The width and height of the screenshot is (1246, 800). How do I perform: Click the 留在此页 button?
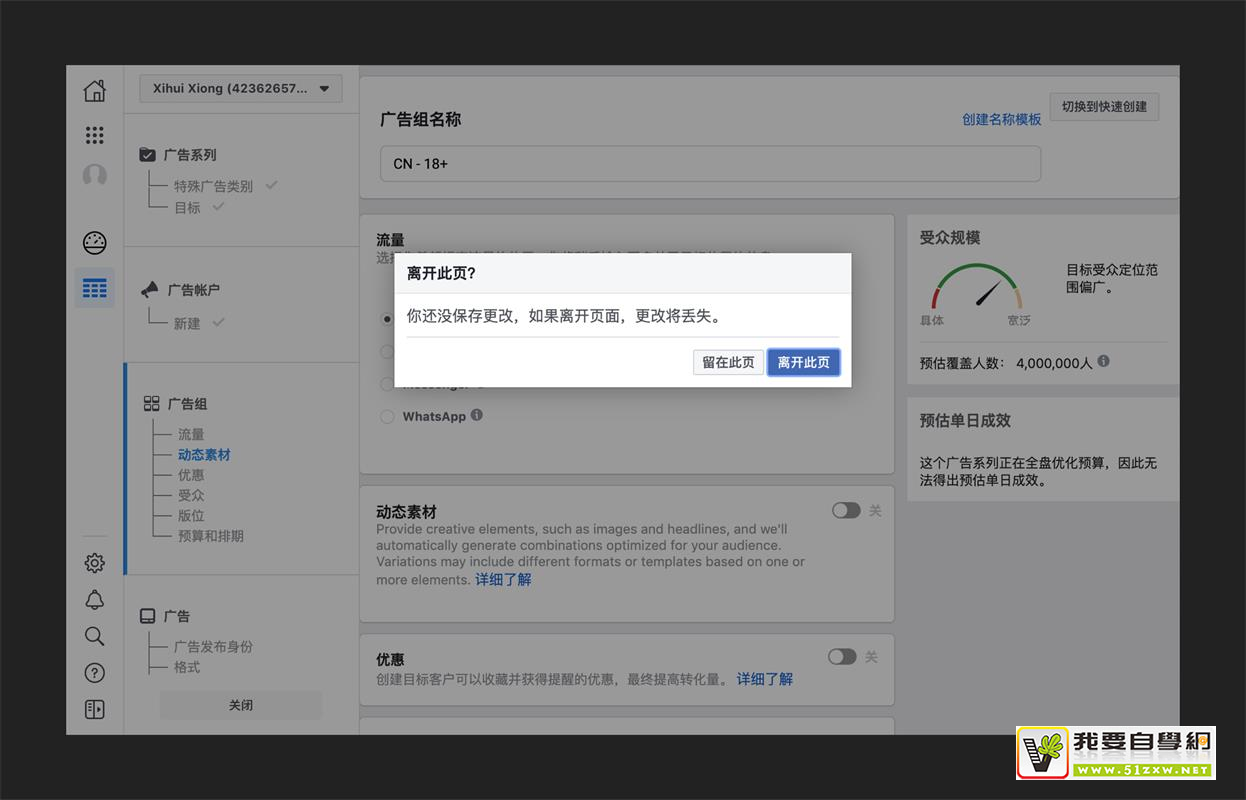[728, 362]
